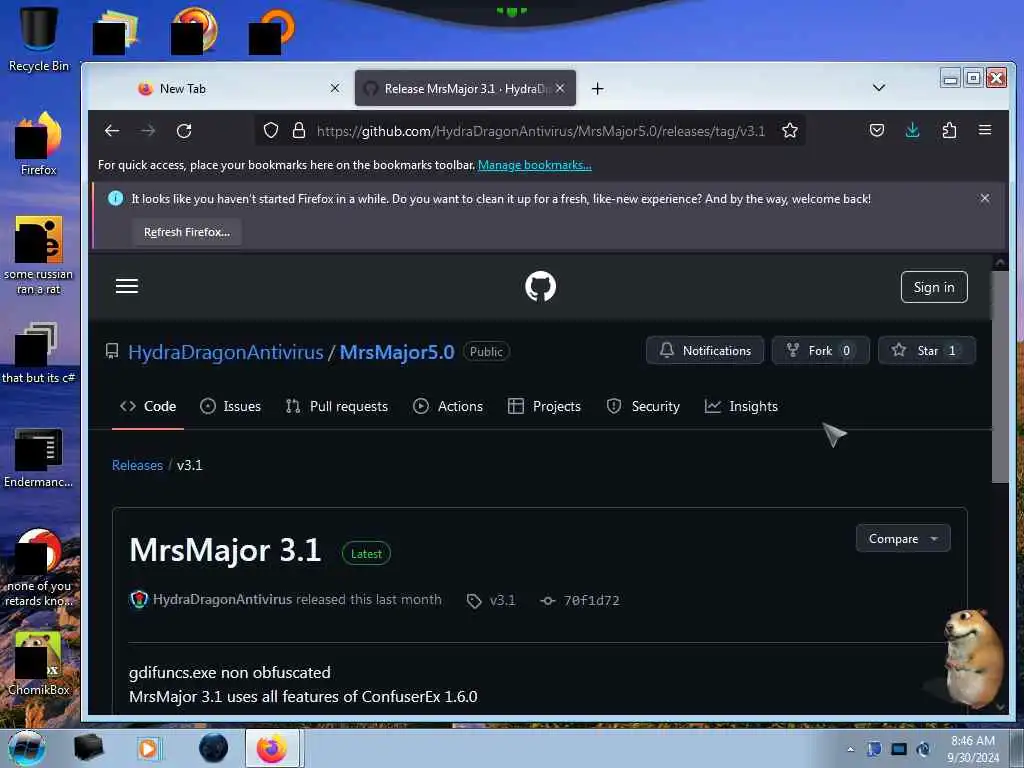Select the Endermanc... desktop icon
Image resolution: width=1024 pixels, height=768 pixels.
tap(39, 457)
